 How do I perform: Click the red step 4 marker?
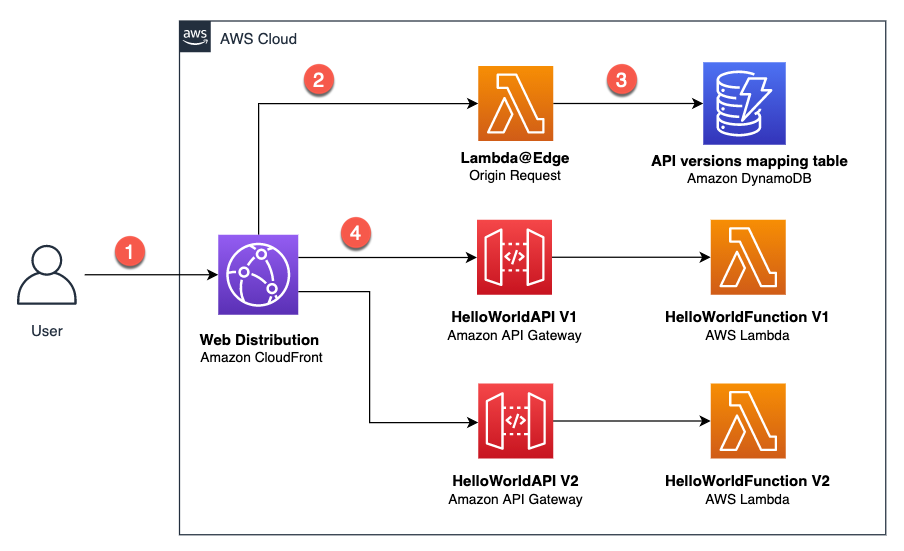pyautogui.click(x=355, y=233)
